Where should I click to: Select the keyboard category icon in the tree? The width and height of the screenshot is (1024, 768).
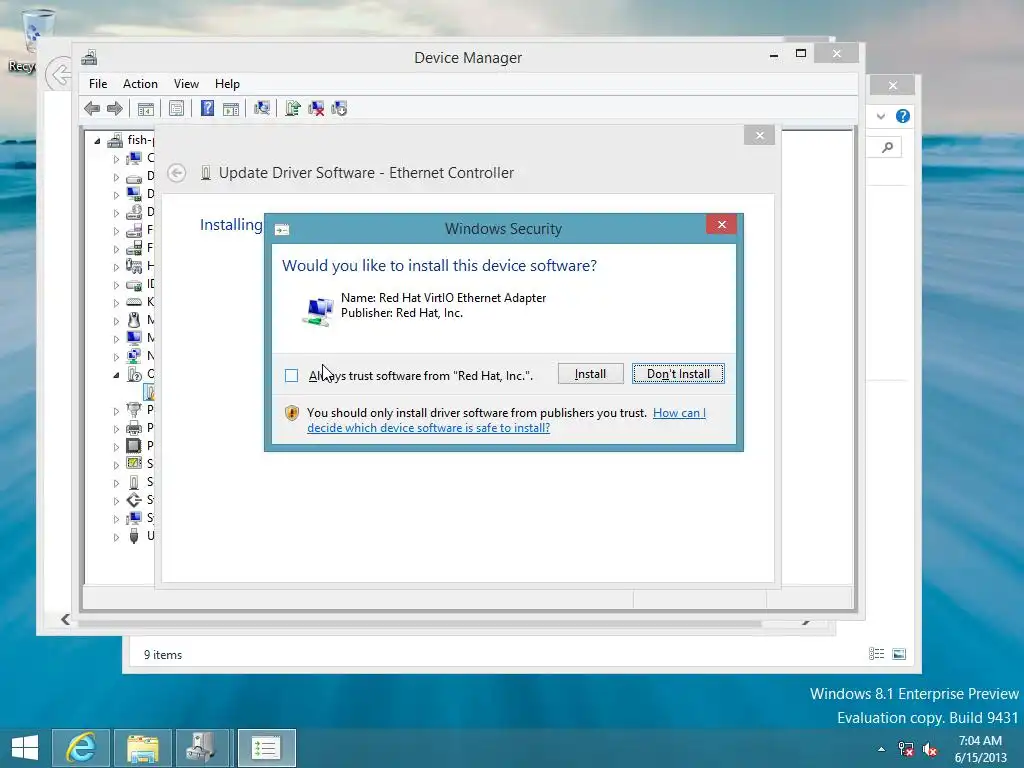[x=134, y=302]
